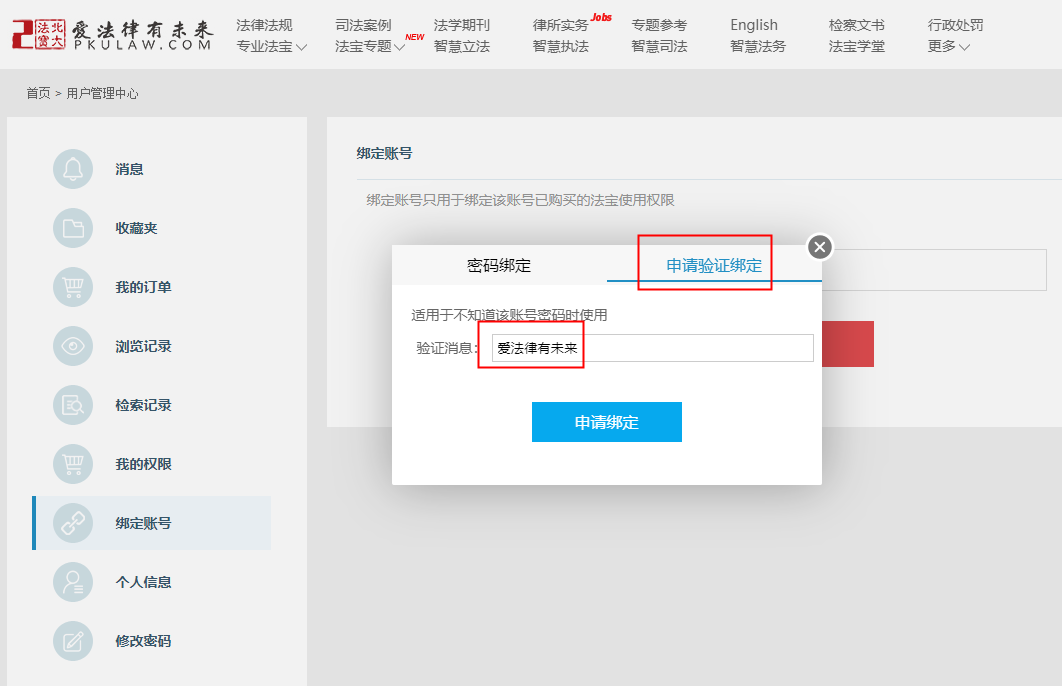Screen dimensions: 1062x686
Task: Click the bell icon for 消息
Action: [72, 169]
